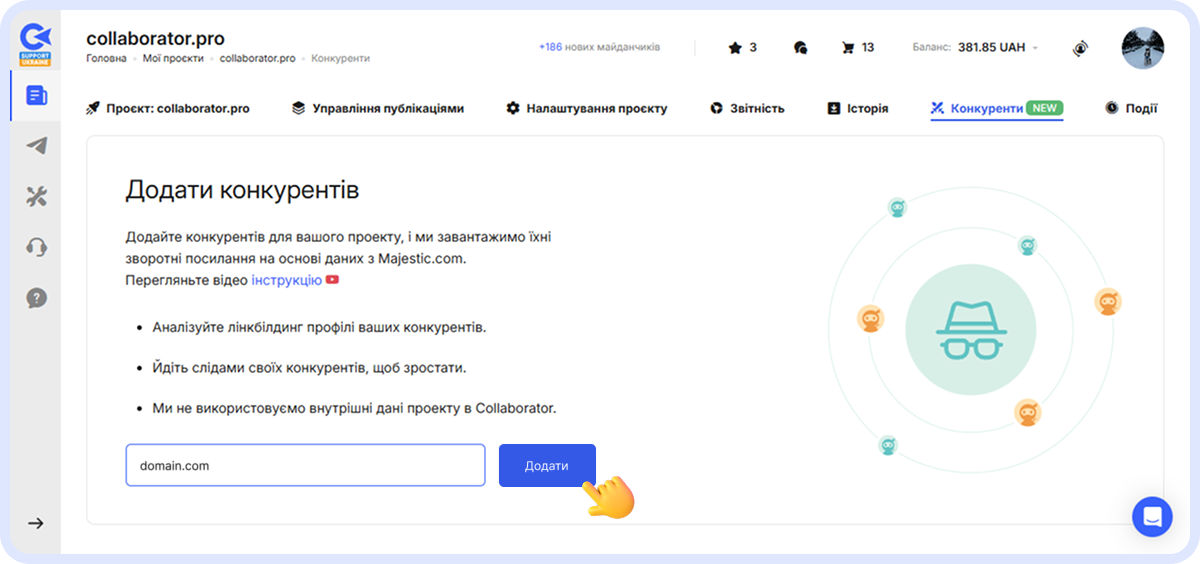Open the help question mark sidebar icon
The width and height of the screenshot is (1200, 564).
tap(36, 297)
